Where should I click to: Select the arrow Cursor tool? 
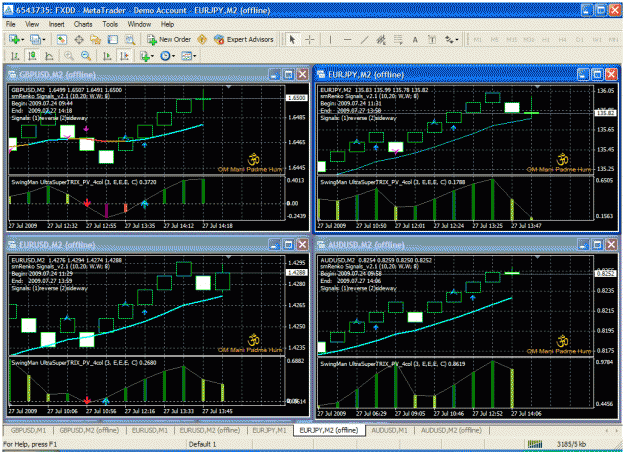coord(292,39)
